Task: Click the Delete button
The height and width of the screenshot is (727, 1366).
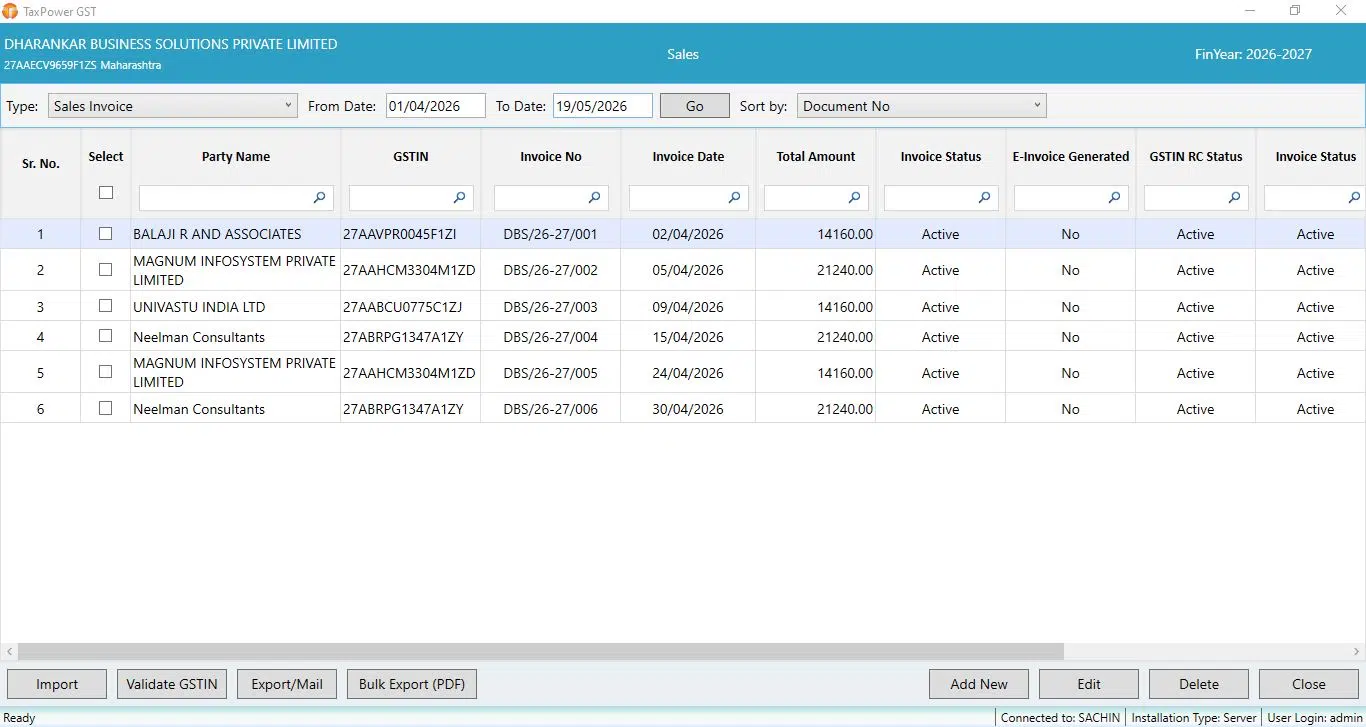Action: point(1199,684)
